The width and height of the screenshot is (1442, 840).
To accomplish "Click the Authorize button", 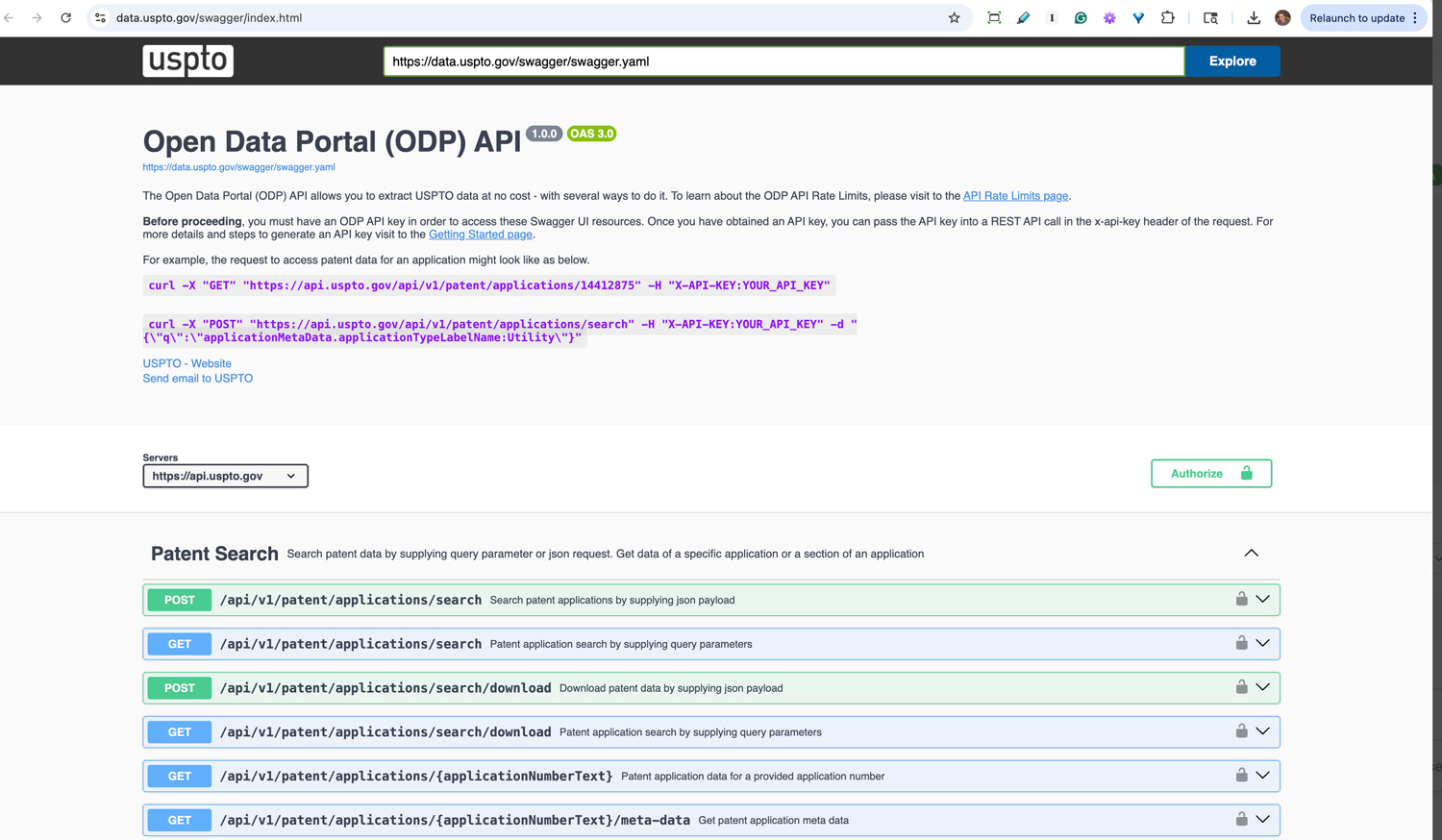I will tap(1211, 473).
